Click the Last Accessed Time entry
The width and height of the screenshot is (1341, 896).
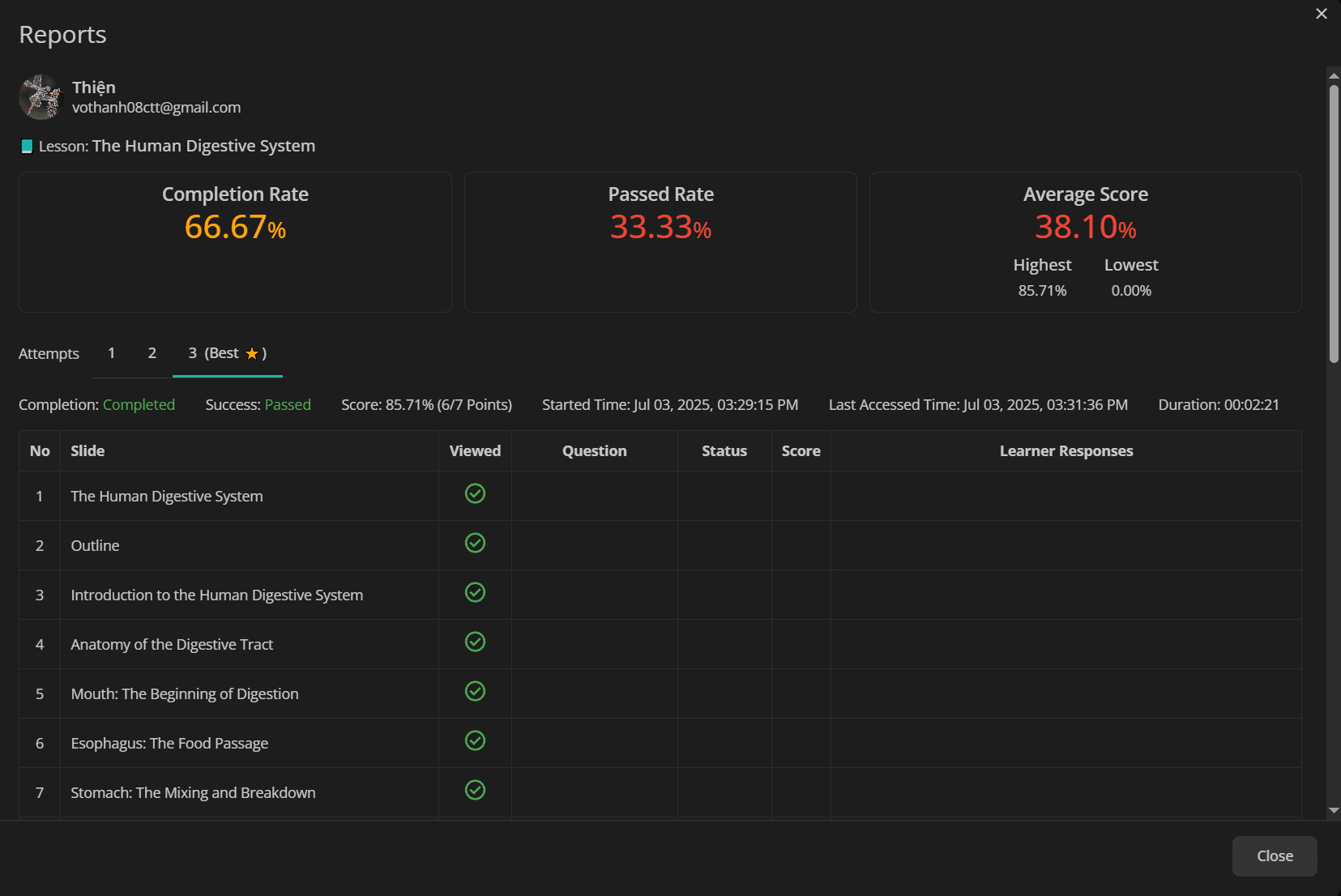coord(978,405)
